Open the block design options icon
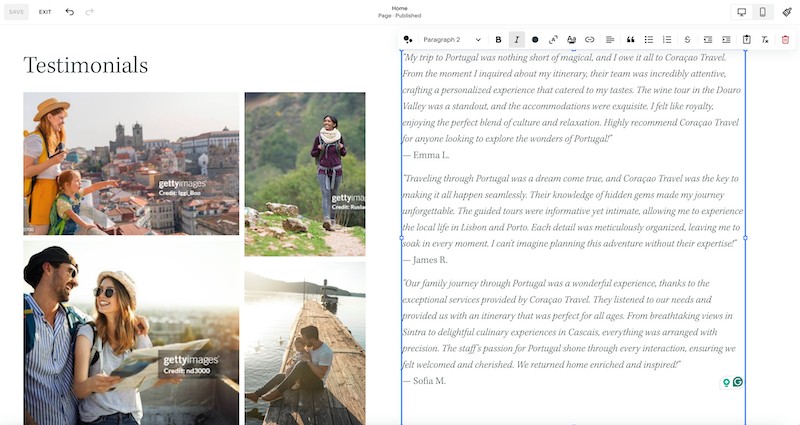The image size is (800, 425). coord(408,39)
